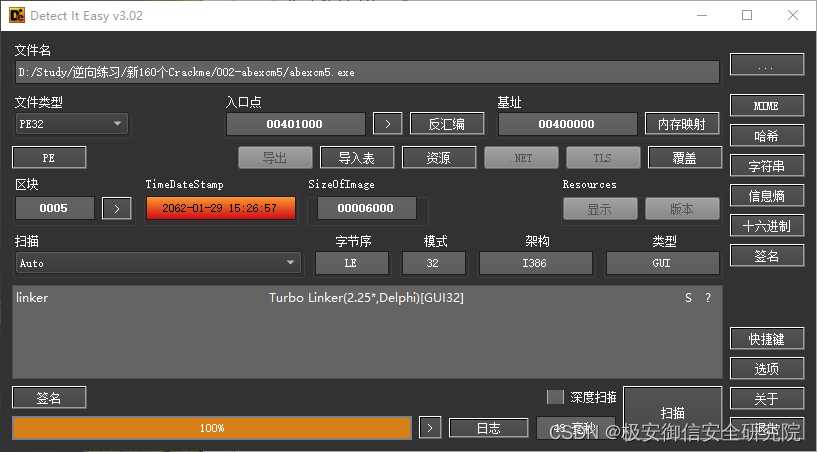Viewport: 817px width, 452px height.
Task: Open the 内存映射 memory map
Action: coord(682,124)
